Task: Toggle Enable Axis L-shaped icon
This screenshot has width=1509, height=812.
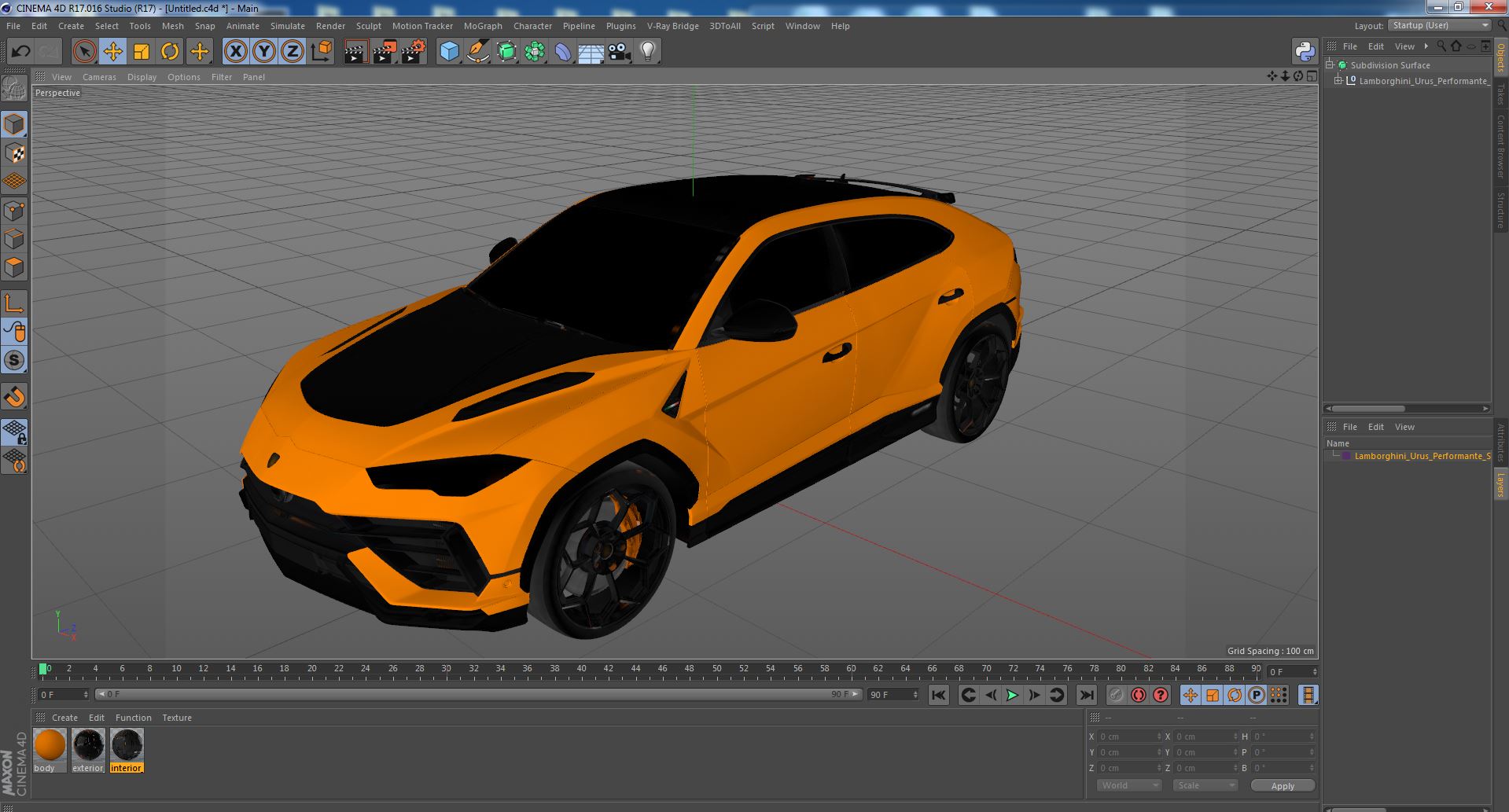Action: point(14,303)
